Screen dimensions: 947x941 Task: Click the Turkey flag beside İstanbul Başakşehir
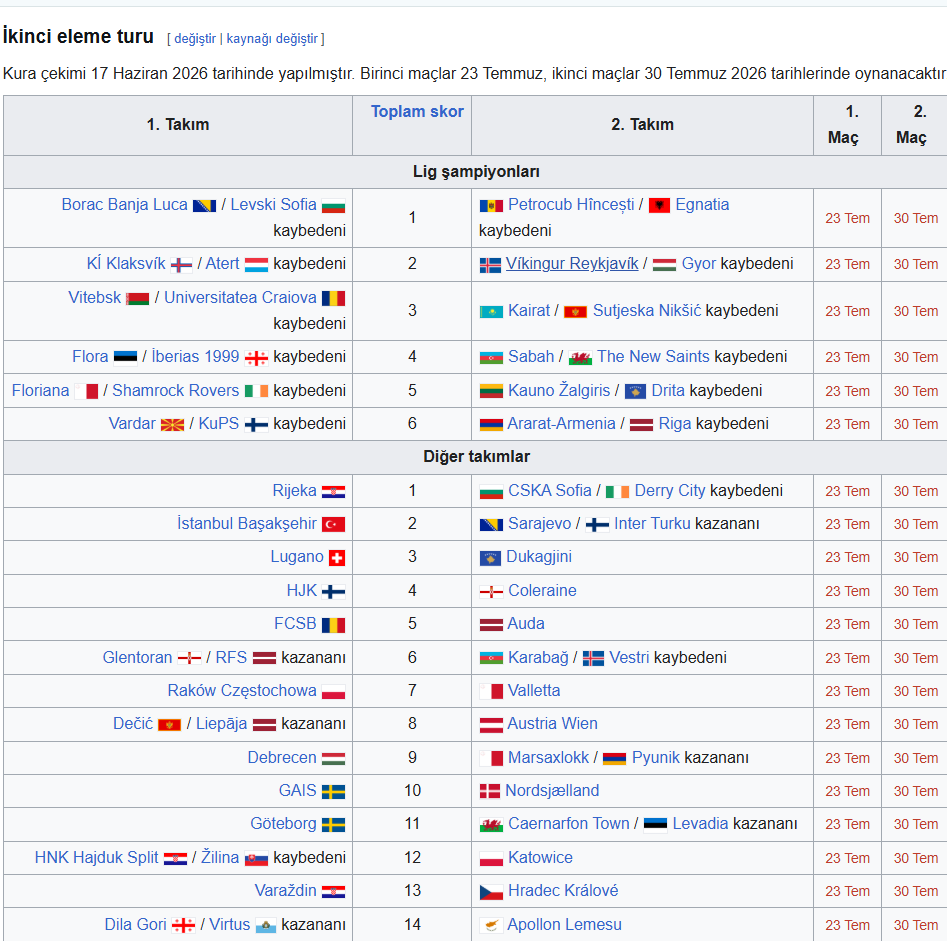pyautogui.click(x=333, y=524)
